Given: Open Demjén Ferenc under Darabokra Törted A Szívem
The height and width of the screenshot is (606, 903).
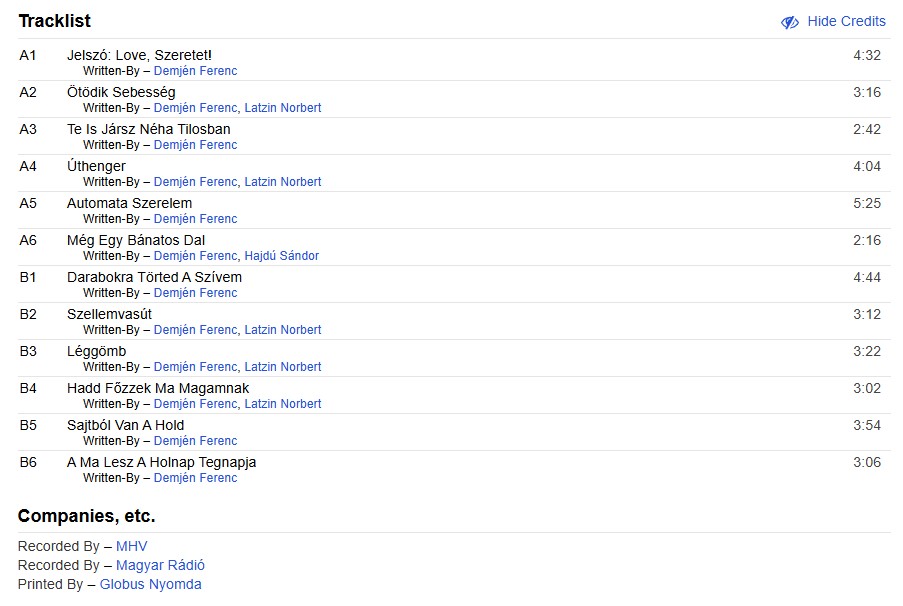Looking at the screenshot, I should point(195,293).
